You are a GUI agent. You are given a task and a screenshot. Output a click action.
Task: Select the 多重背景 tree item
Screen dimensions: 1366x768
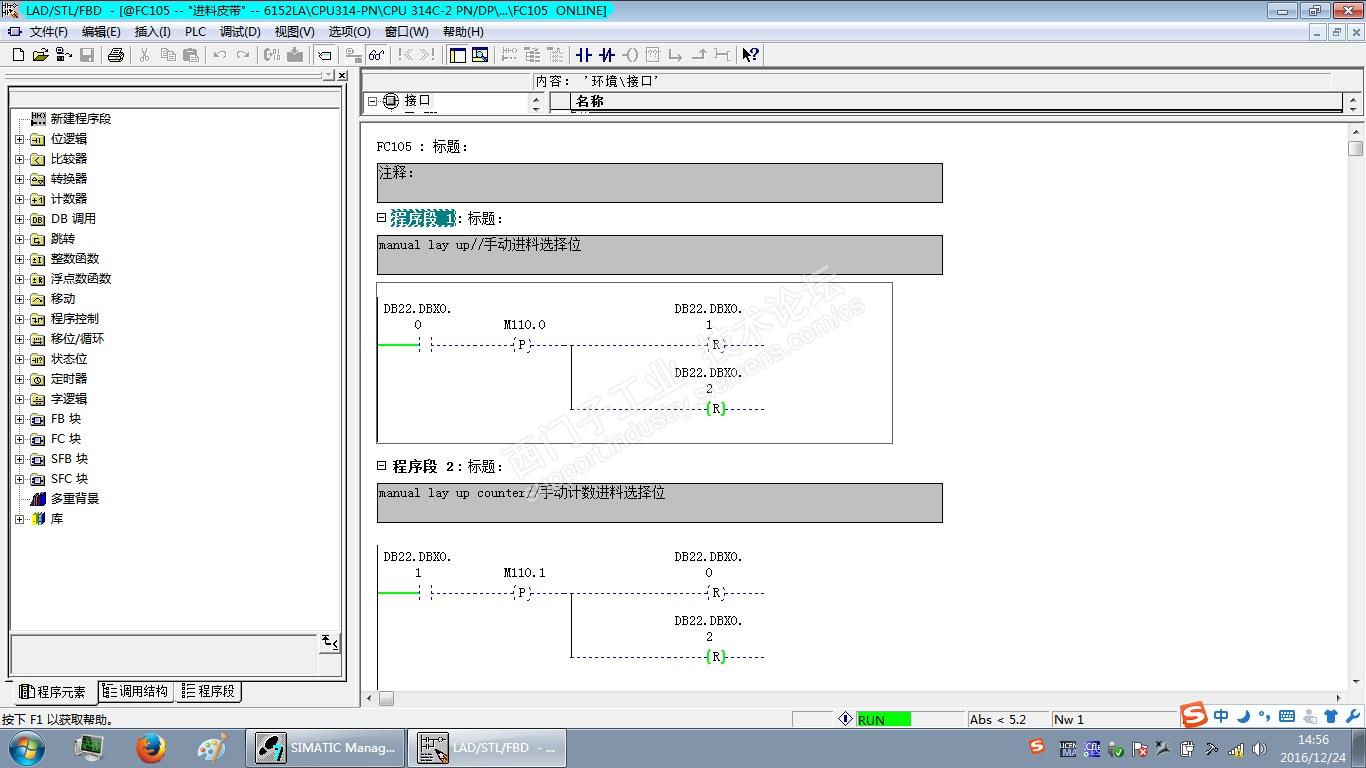75,499
